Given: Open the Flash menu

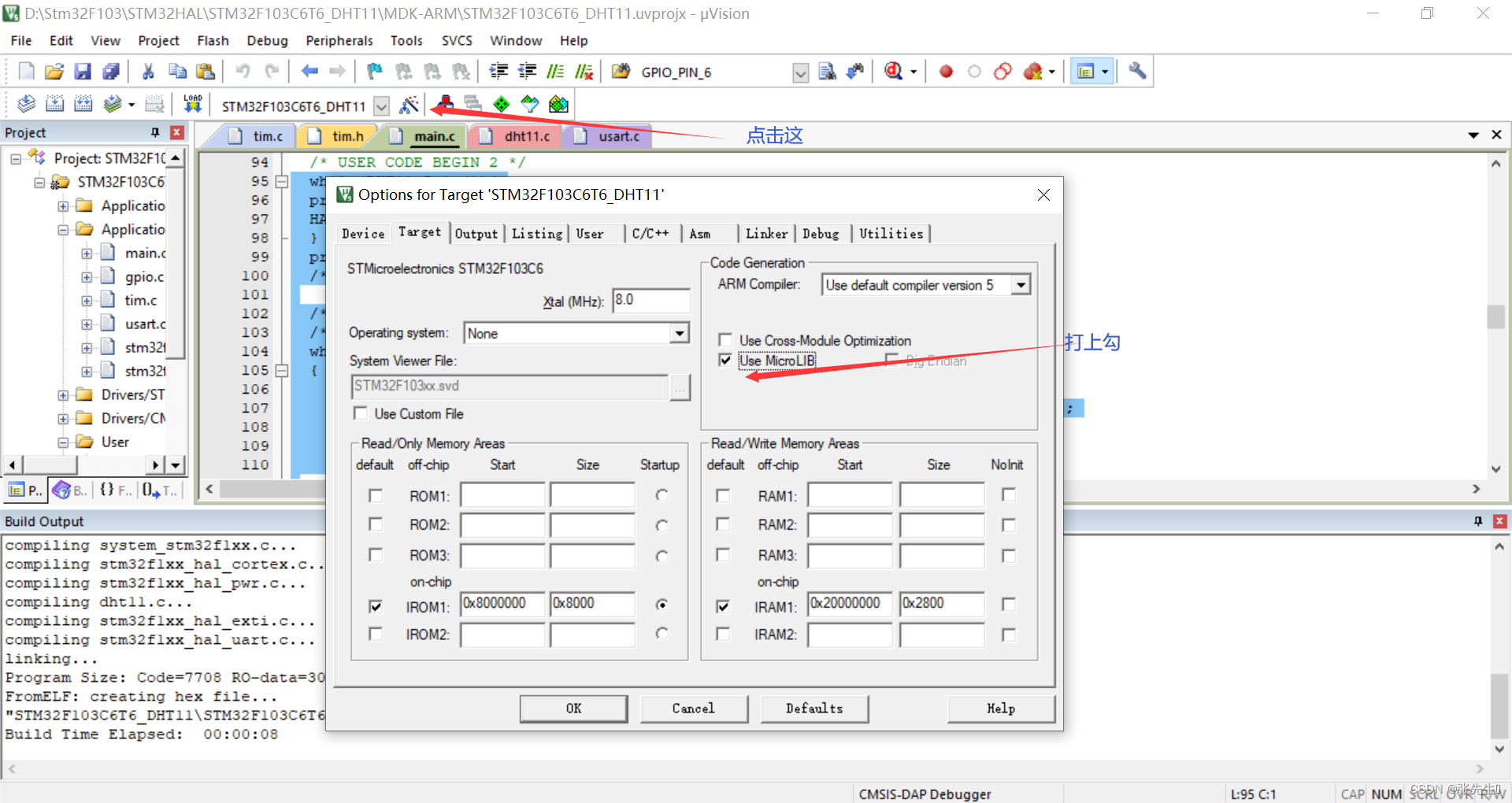Looking at the screenshot, I should point(213,40).
